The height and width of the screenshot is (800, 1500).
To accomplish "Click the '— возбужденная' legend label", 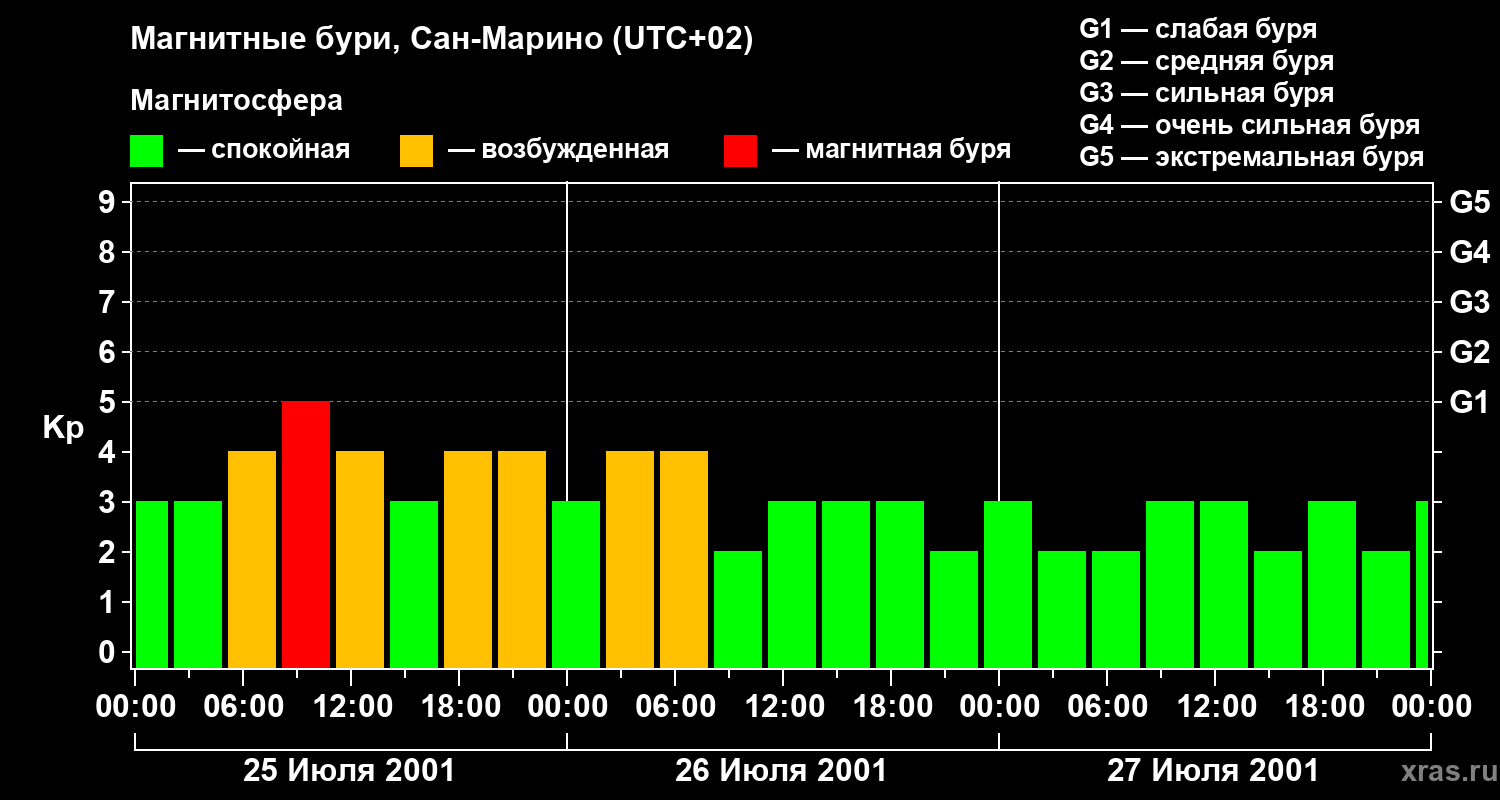I will pos(558,150).
